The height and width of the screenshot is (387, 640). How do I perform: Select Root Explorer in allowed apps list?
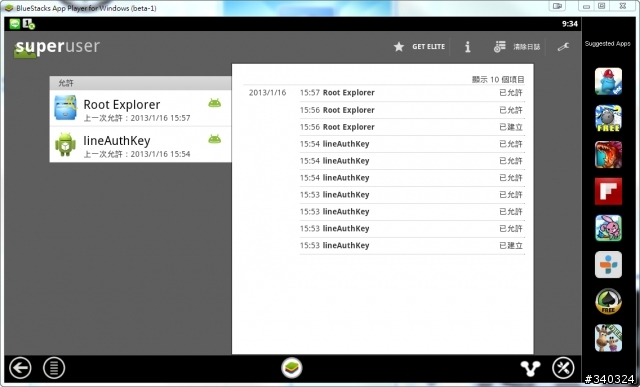pos(140,109)
